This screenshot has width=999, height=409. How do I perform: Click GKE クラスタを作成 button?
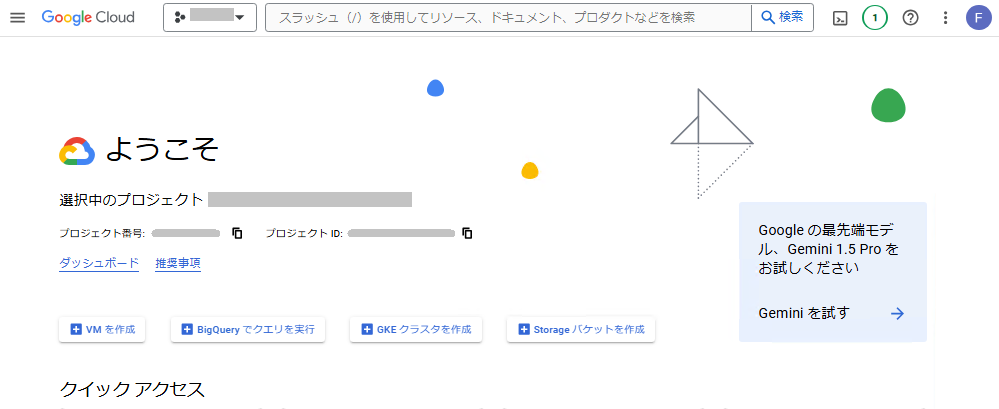pyautogui.click(x=416, y=329)
